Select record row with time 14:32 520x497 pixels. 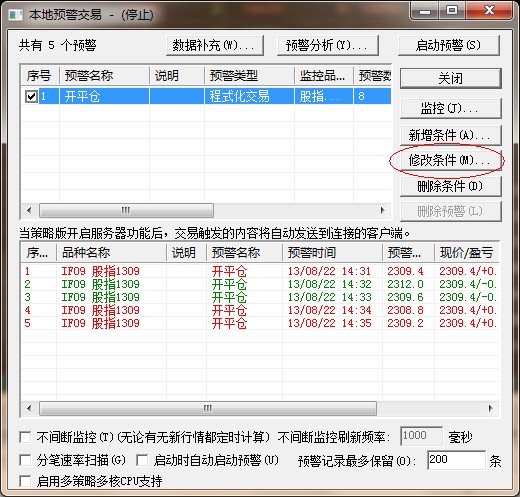tap(260, 284)
